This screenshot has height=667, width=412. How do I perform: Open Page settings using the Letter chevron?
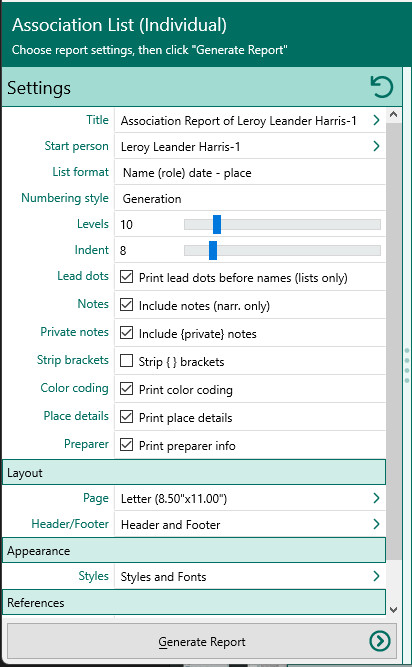pos(376,498)
